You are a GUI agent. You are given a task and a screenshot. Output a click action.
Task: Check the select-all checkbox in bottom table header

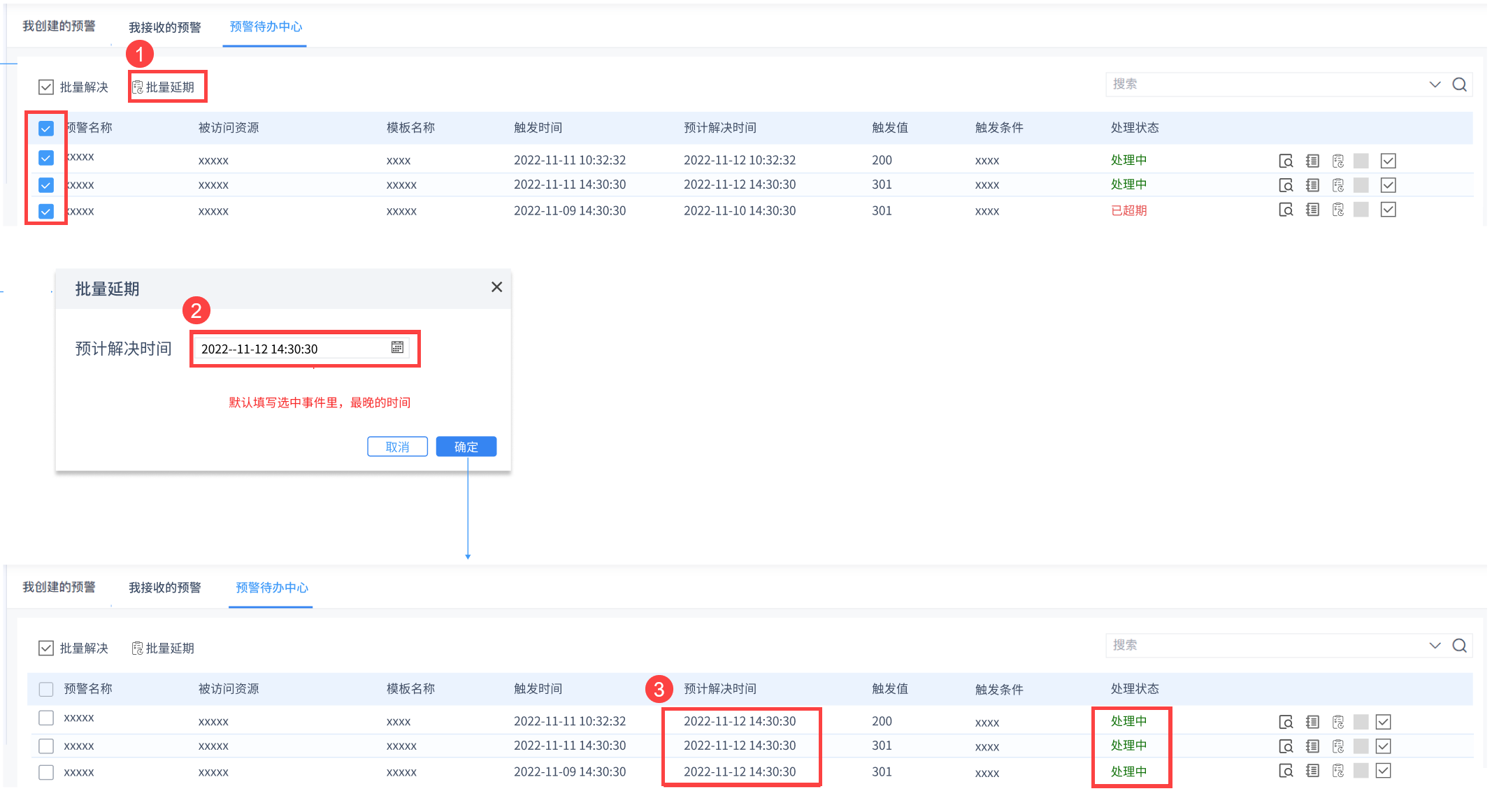coord(46,690)
